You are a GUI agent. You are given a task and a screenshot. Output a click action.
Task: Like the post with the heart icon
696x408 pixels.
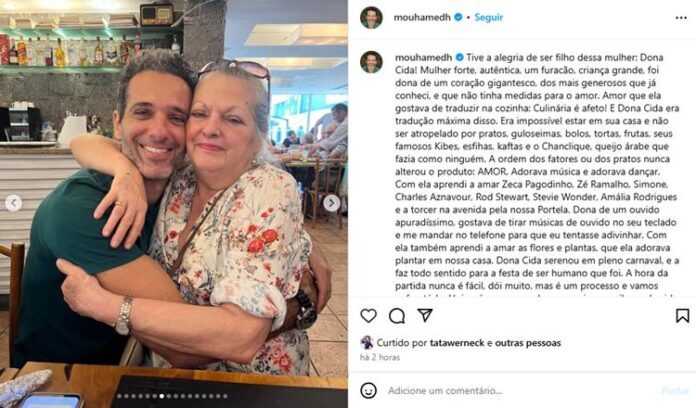tap(368, 316)
